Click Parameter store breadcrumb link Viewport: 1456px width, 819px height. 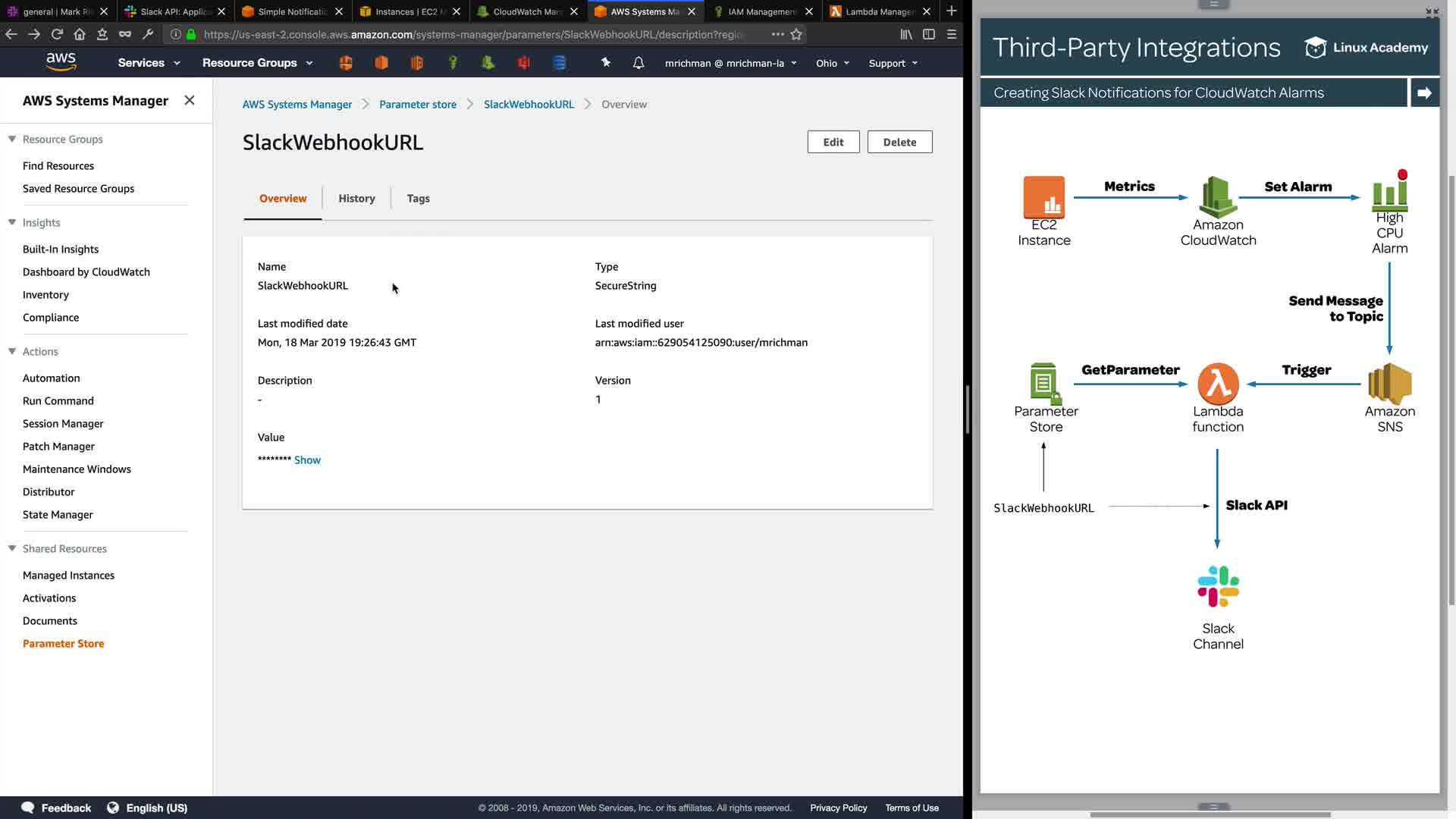pos(418,104)
